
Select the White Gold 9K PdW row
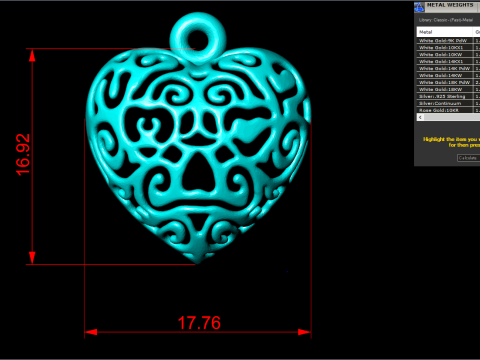click(448, 41)
